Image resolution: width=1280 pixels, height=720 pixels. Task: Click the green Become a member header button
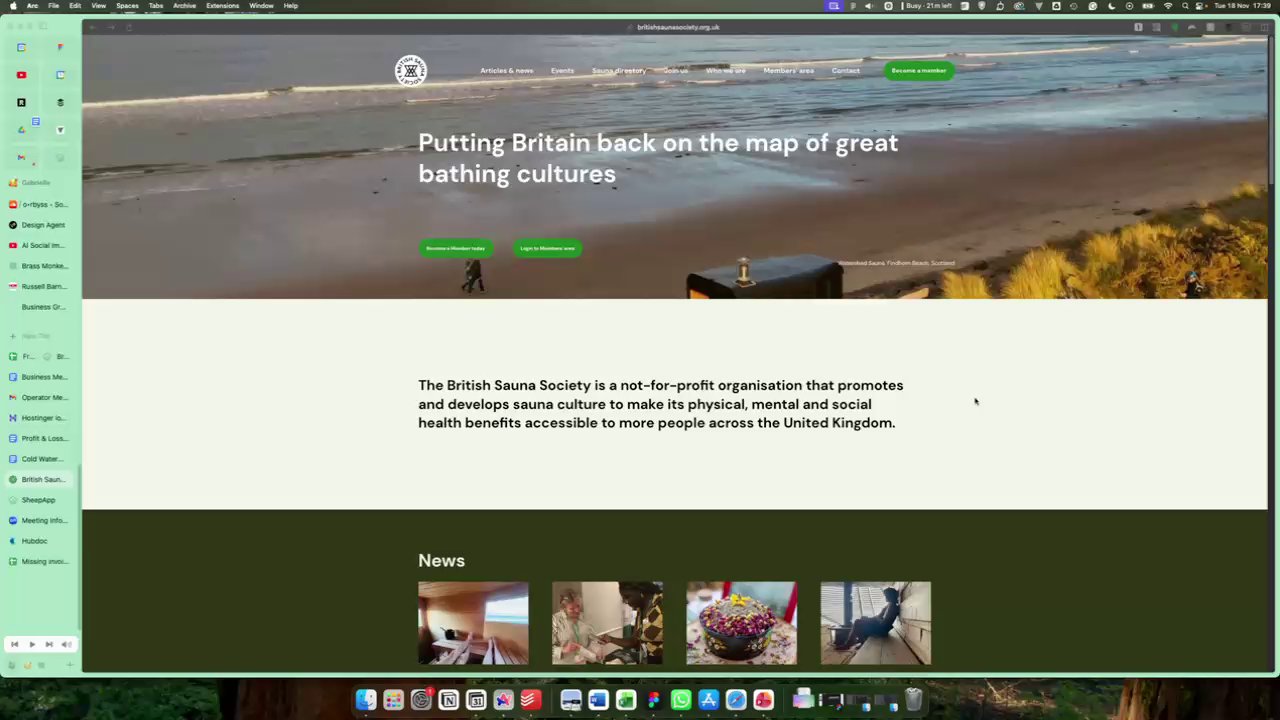coord(918,70)
